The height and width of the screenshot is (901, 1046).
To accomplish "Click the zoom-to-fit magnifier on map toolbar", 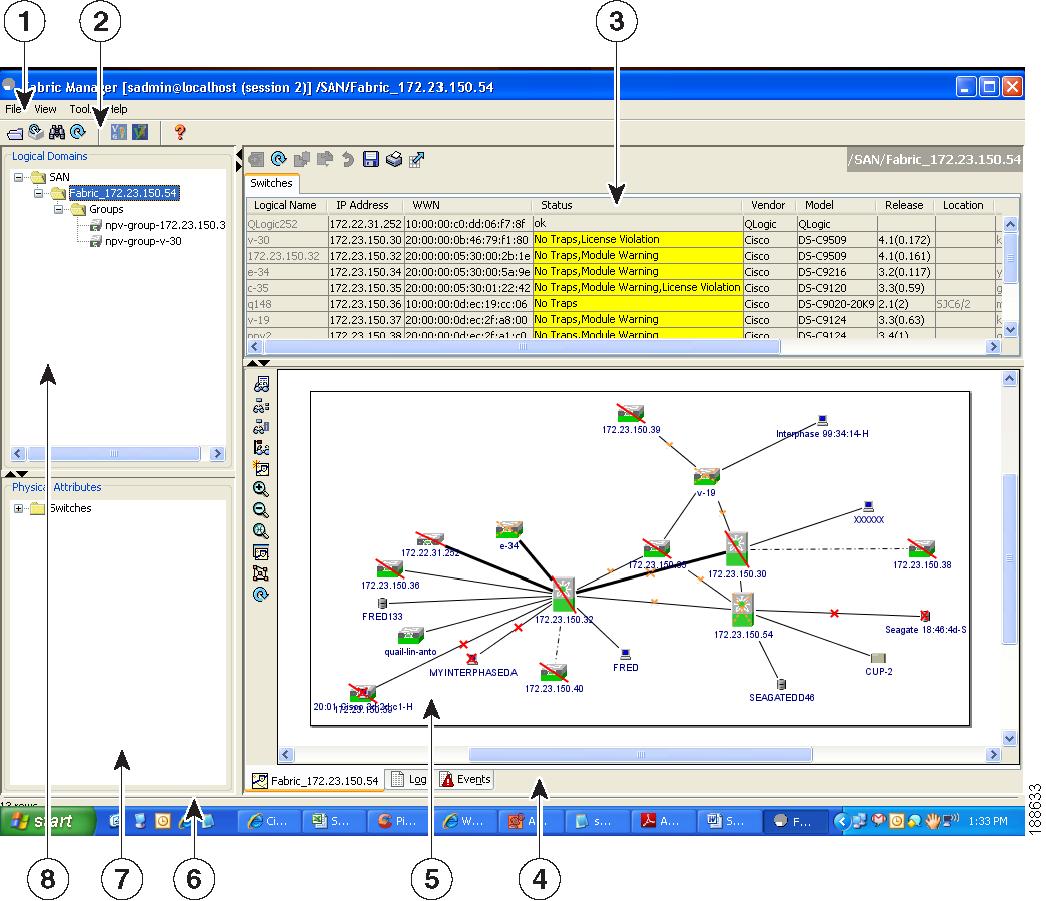I will [x=261, y=531].
